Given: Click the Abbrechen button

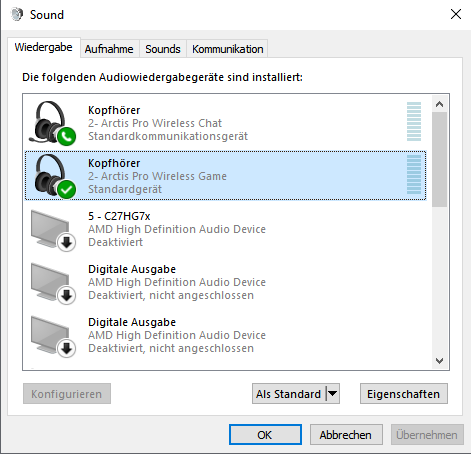Looking at the screenshot, I should (346, 435).
